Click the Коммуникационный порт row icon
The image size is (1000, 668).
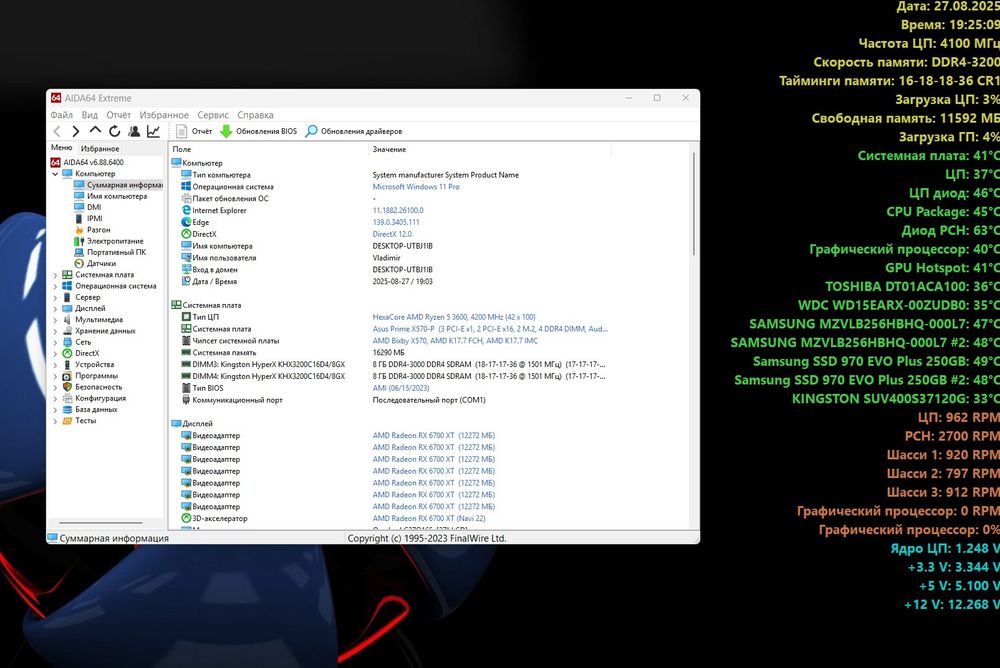186,400
